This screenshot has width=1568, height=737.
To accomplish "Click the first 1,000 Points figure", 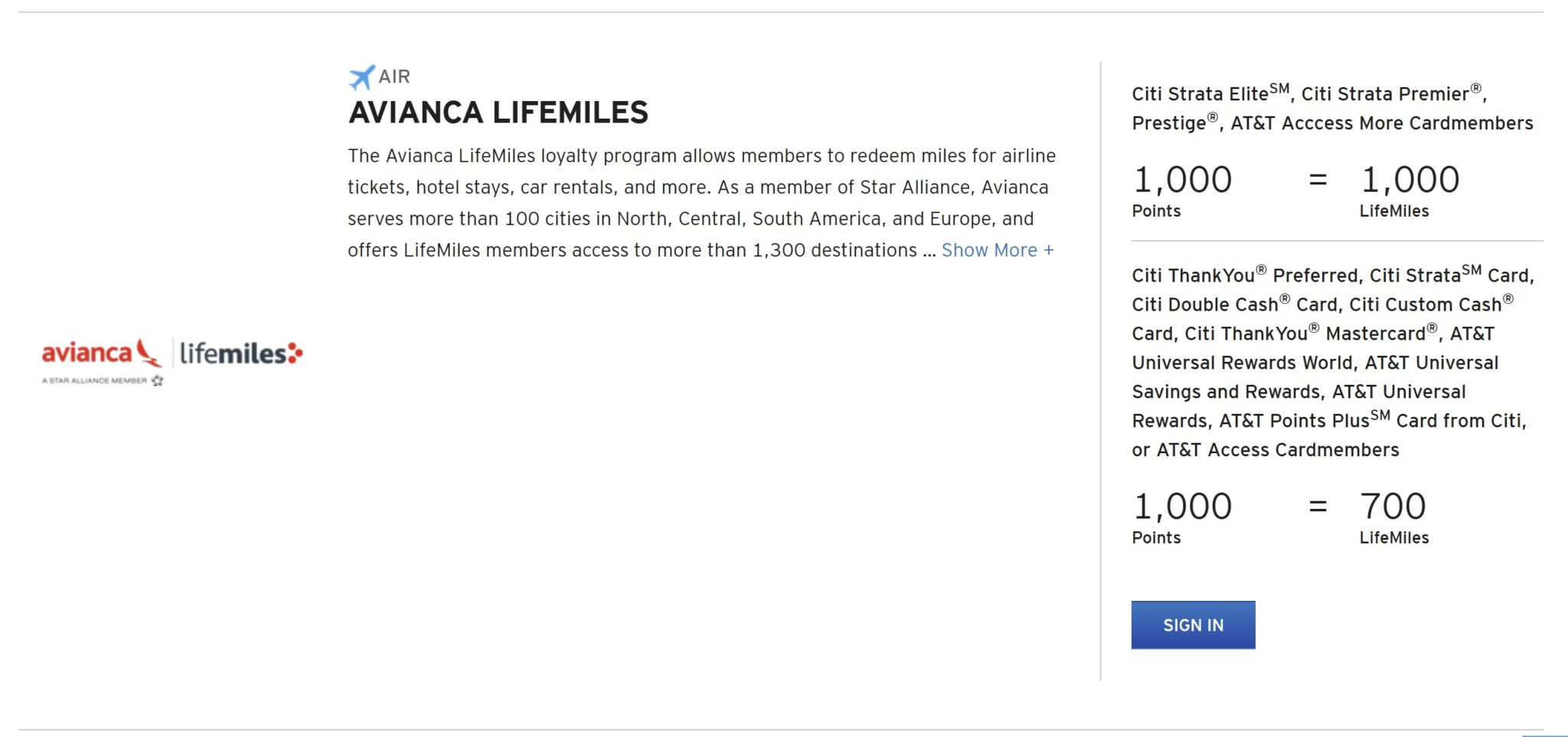I will pyautogui.click(x=1182, y=180).
